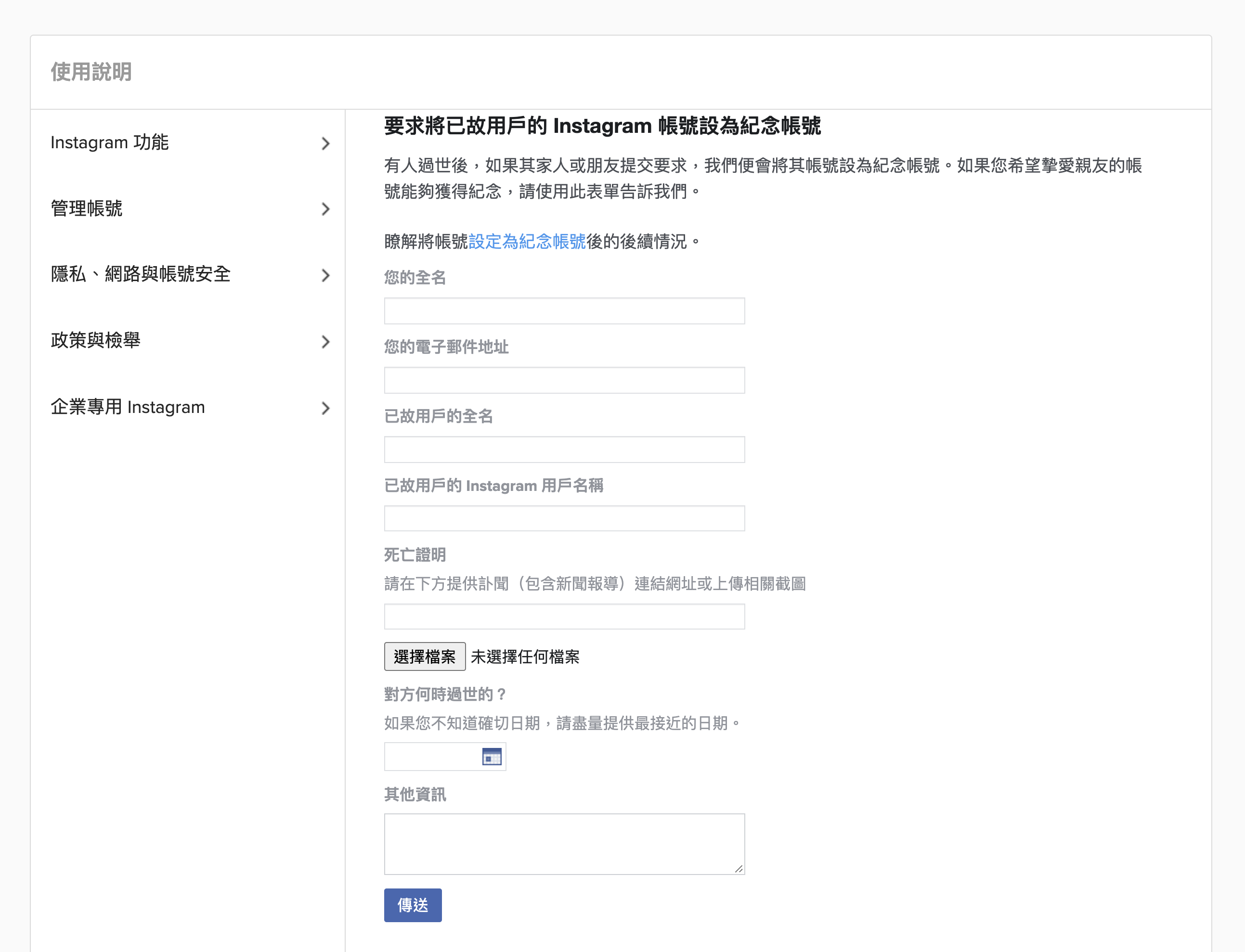Click the 您的全名 text field
The width and height of the screenshot is (1245, 952).
click(564, 311)
